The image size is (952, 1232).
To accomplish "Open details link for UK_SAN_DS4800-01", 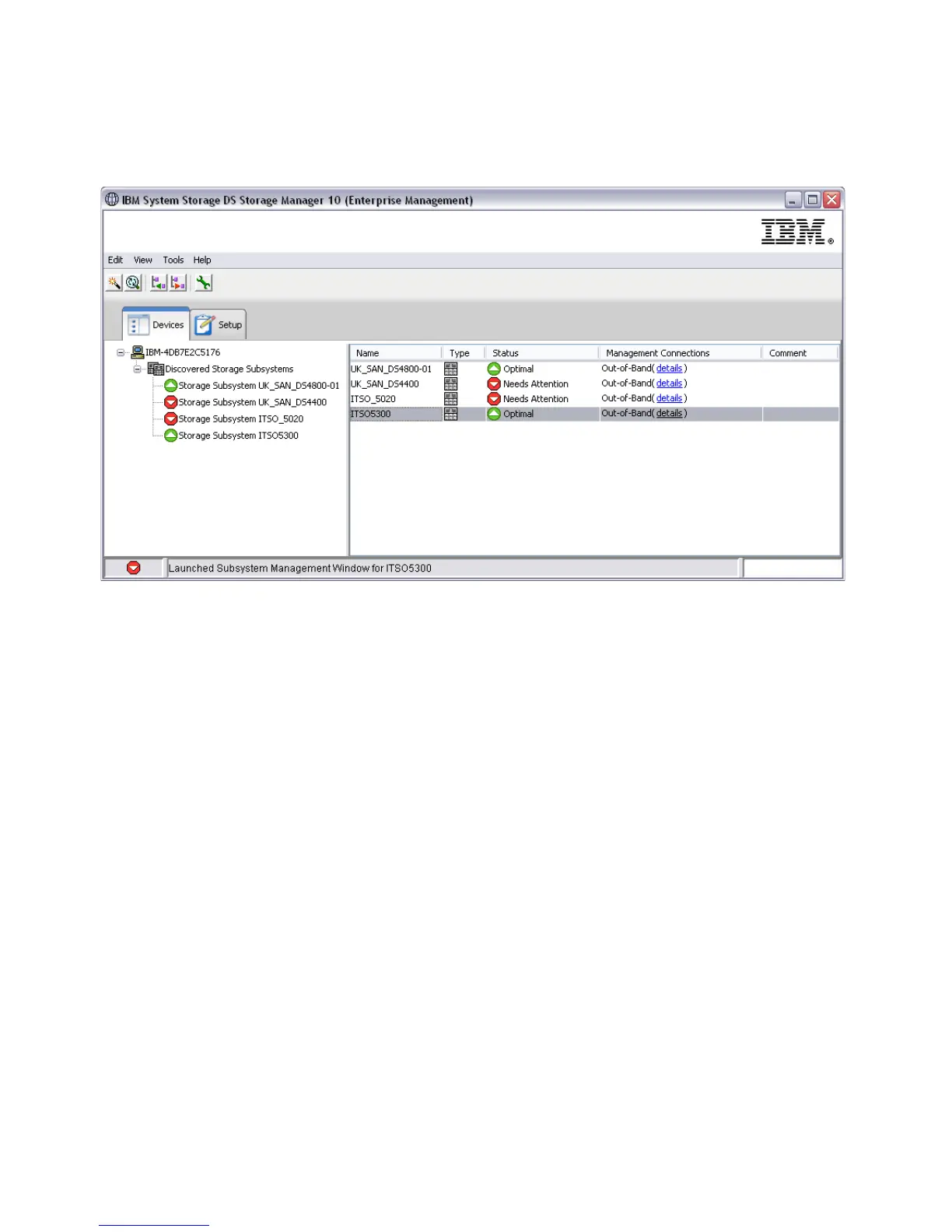I will pyautogui.click(x=669, y=369).
